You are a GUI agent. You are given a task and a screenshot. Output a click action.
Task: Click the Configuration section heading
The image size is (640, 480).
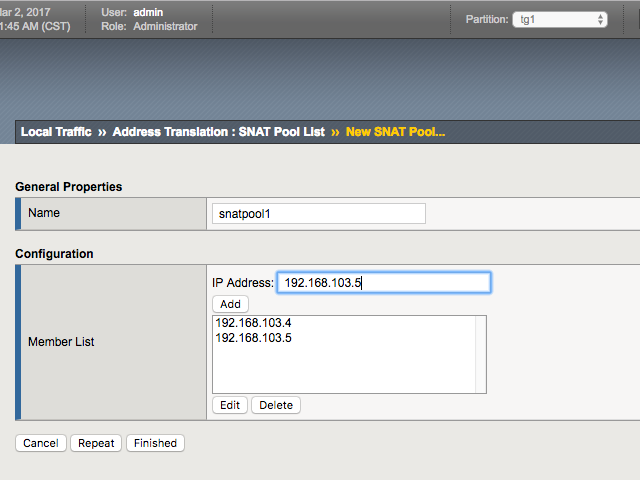coord(54,254)
